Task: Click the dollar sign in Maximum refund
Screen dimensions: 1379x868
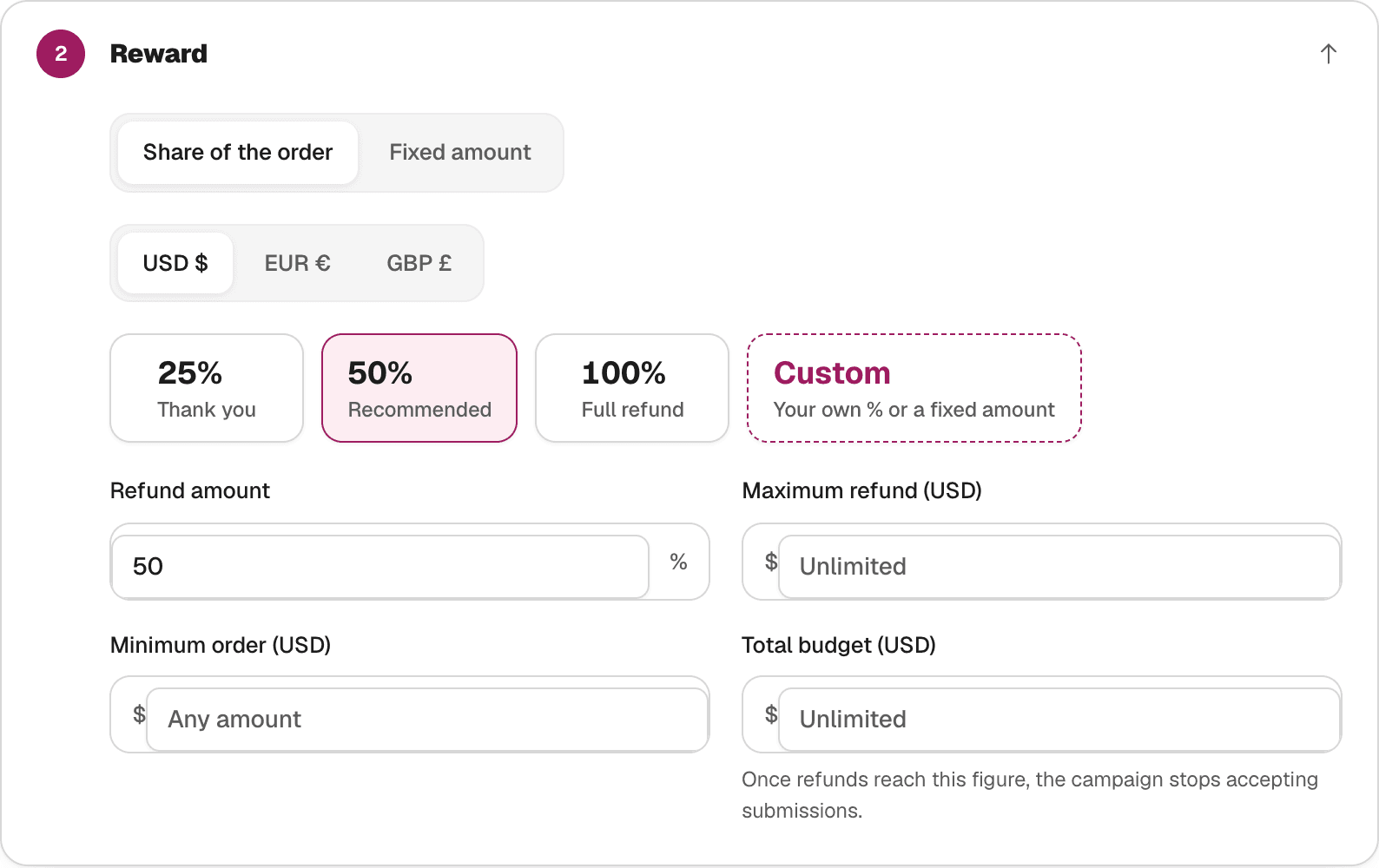Action: (771, 562)
